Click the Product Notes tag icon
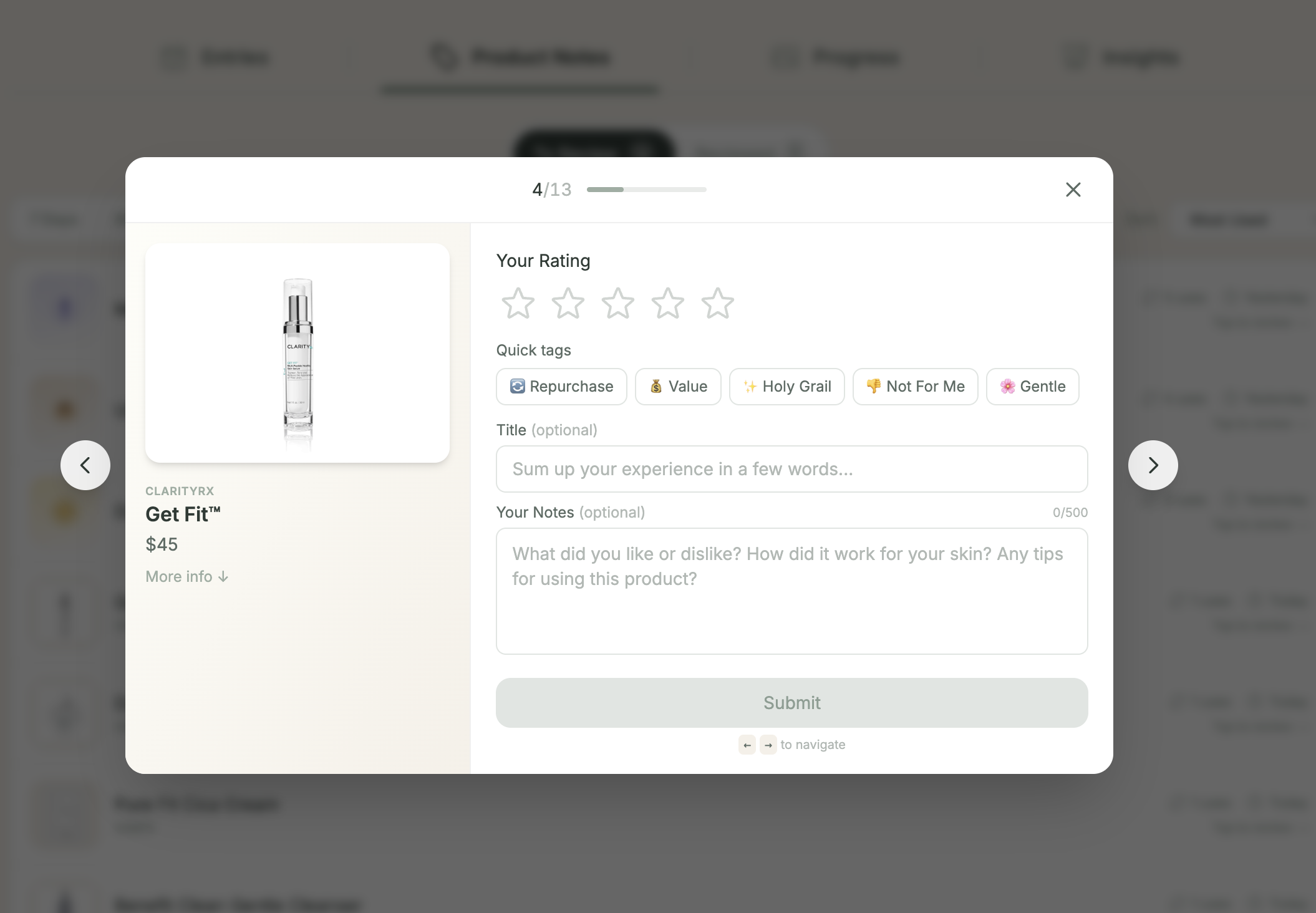Image resolution: width=1316 pixels, height=913 pixels. [x=443, y=57]
